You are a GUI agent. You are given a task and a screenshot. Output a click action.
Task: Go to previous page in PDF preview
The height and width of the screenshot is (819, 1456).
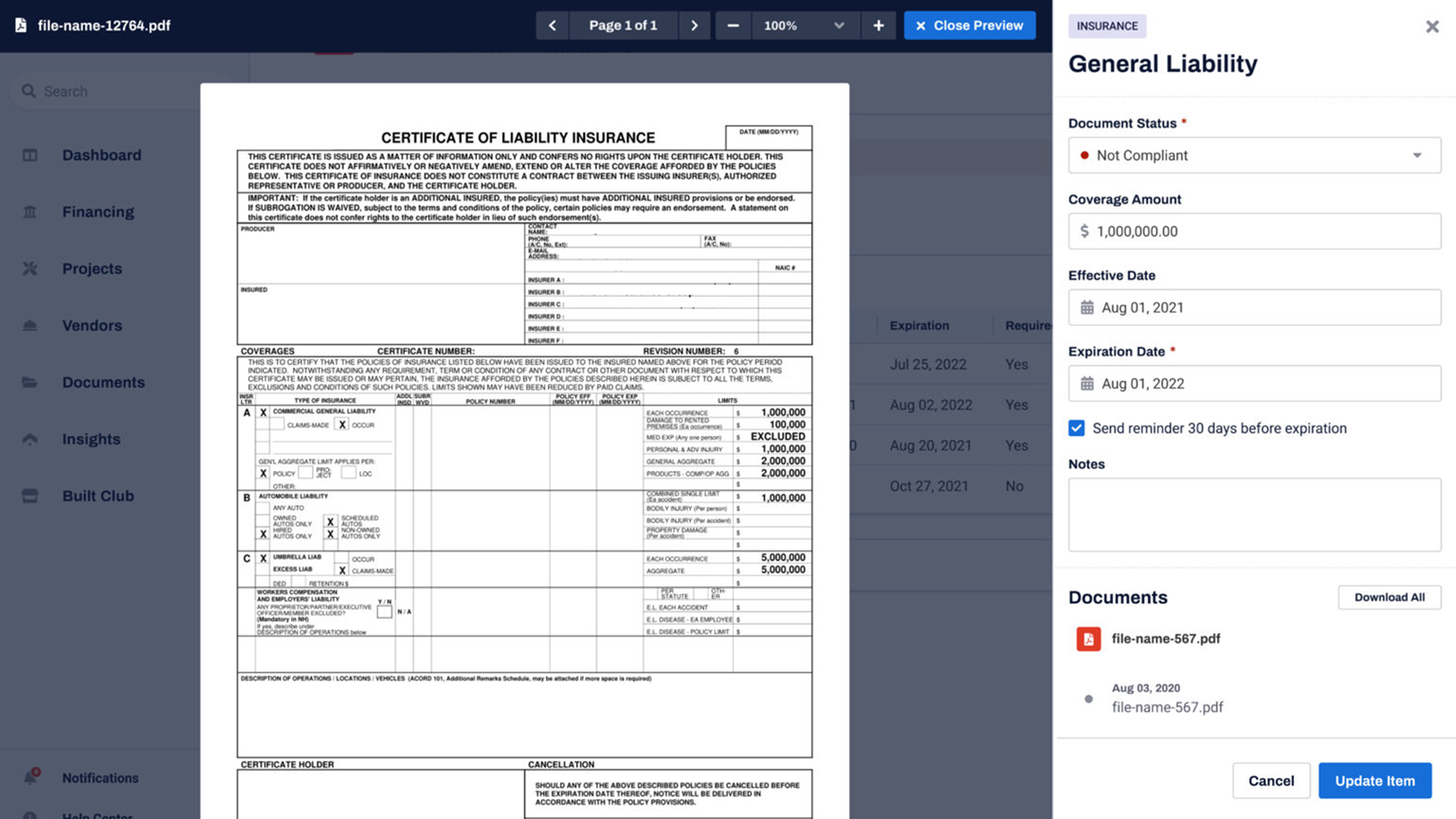pos(552,26)
